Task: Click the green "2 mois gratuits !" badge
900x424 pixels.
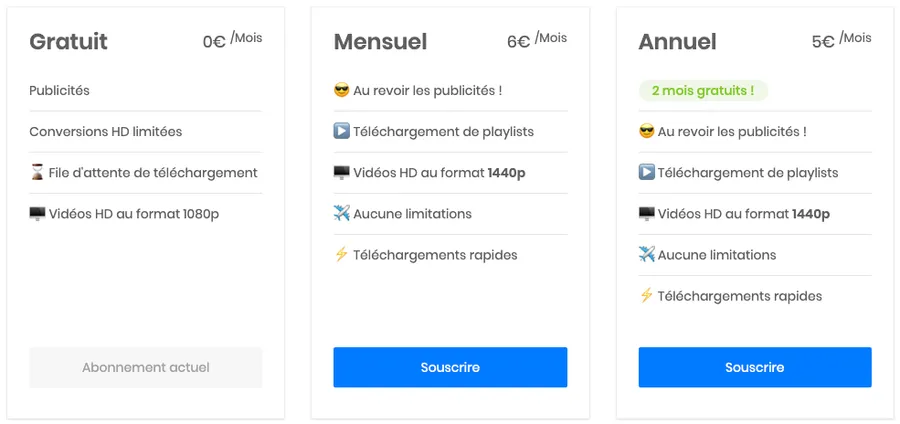Action: (703, 90)
